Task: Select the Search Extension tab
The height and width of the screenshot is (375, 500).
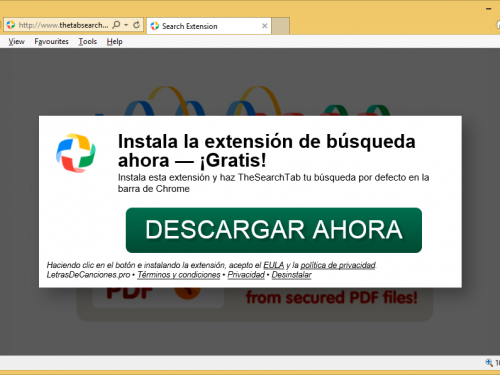Action: pyautogui.click(x=209, y=26)
